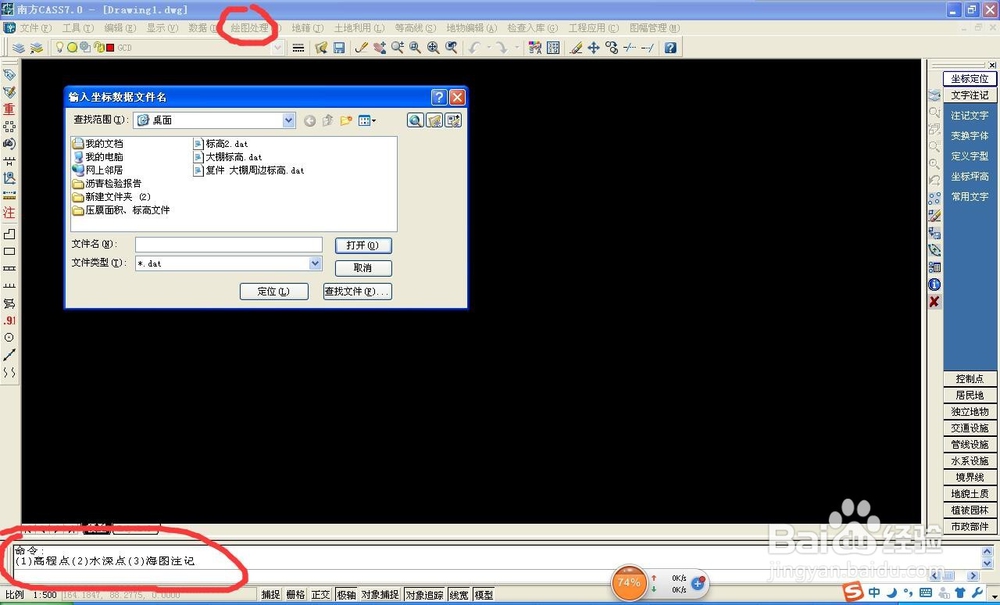1000x605 pixels.
Task: Click the red X icon in right strip
Action: pyautogui.click(x=934, y=302)
